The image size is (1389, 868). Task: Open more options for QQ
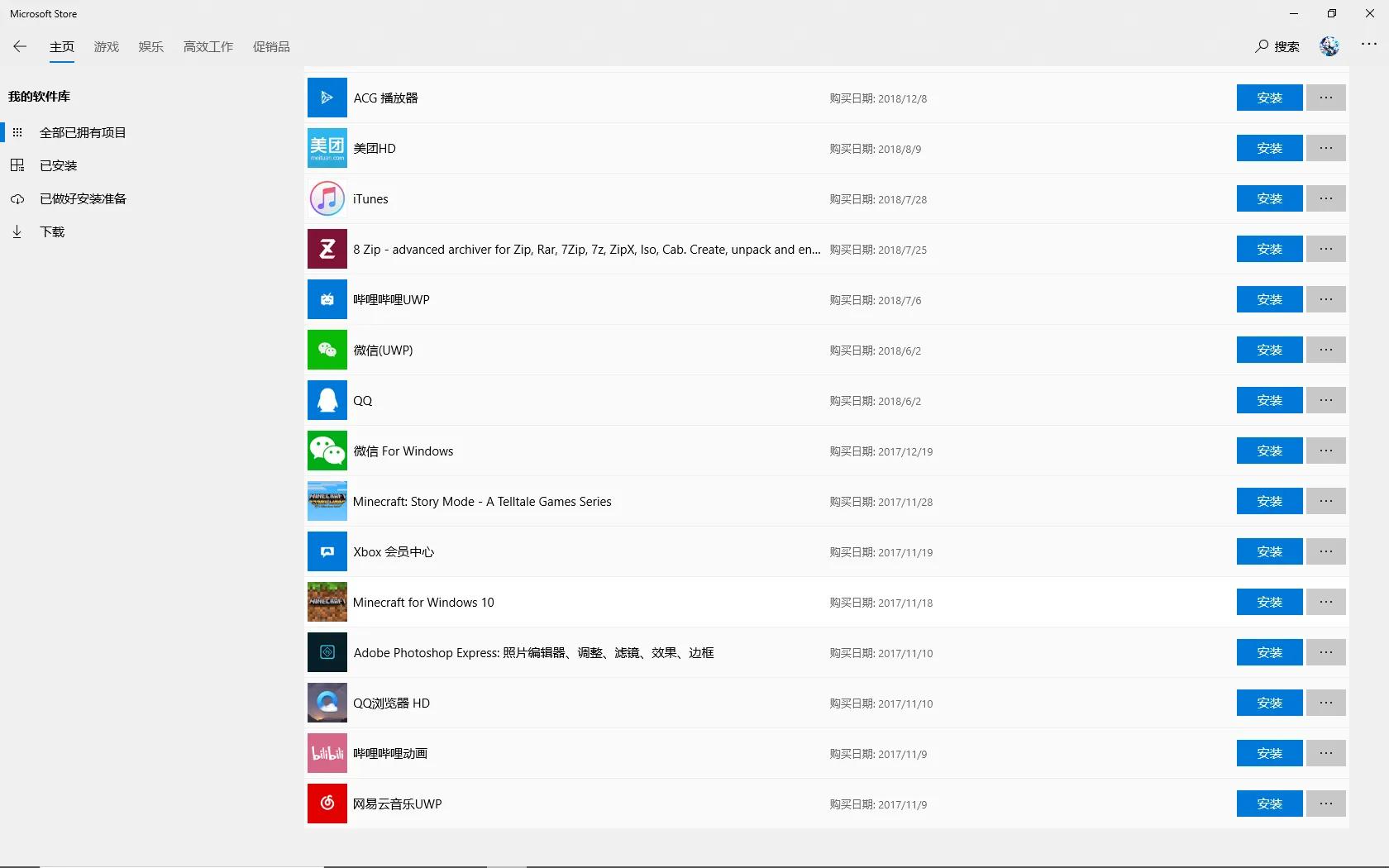click(x=1326, y=400)
